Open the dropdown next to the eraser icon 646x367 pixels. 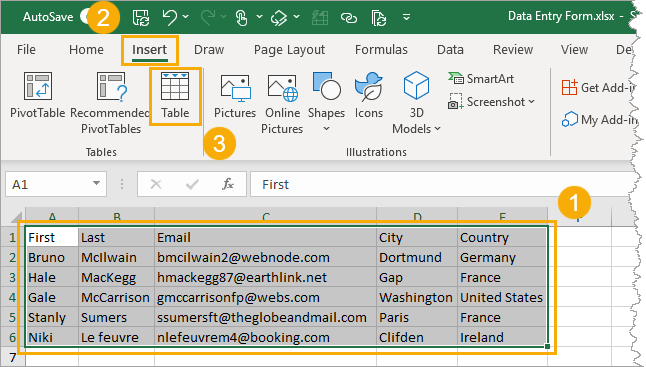tap(296, 17)
